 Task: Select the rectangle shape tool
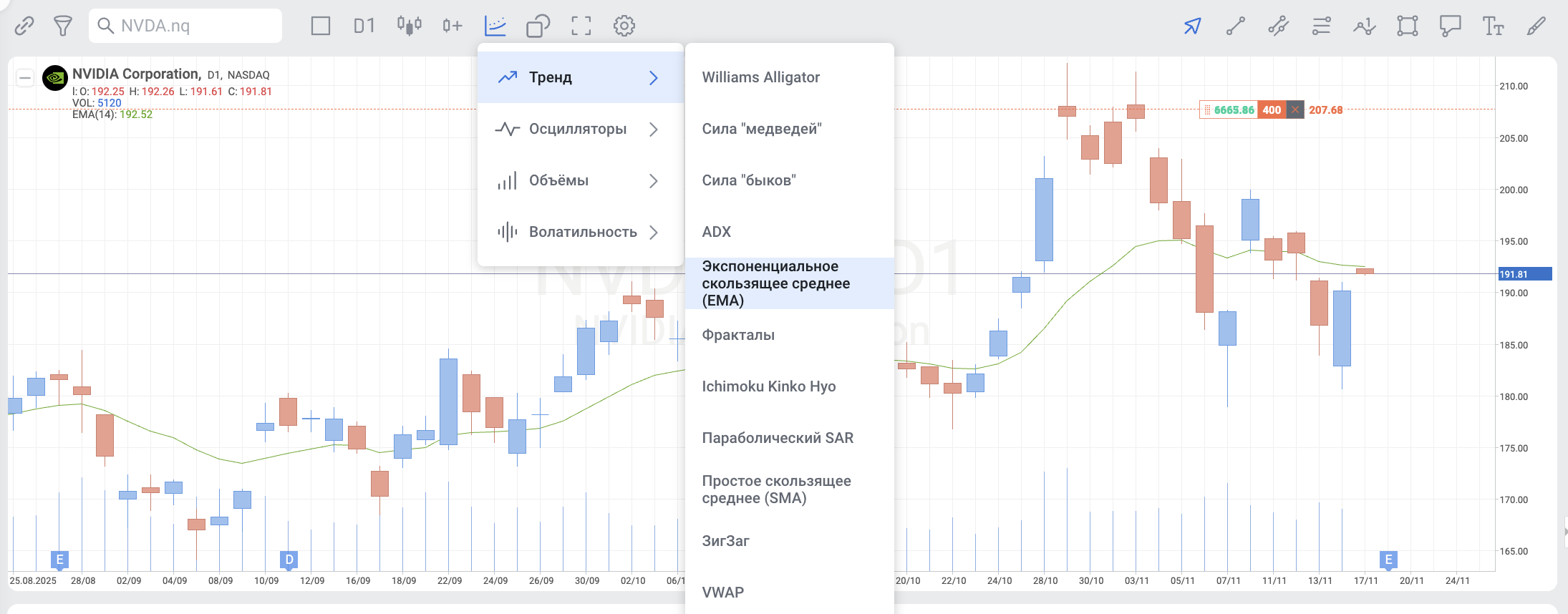coord(1408,26)
